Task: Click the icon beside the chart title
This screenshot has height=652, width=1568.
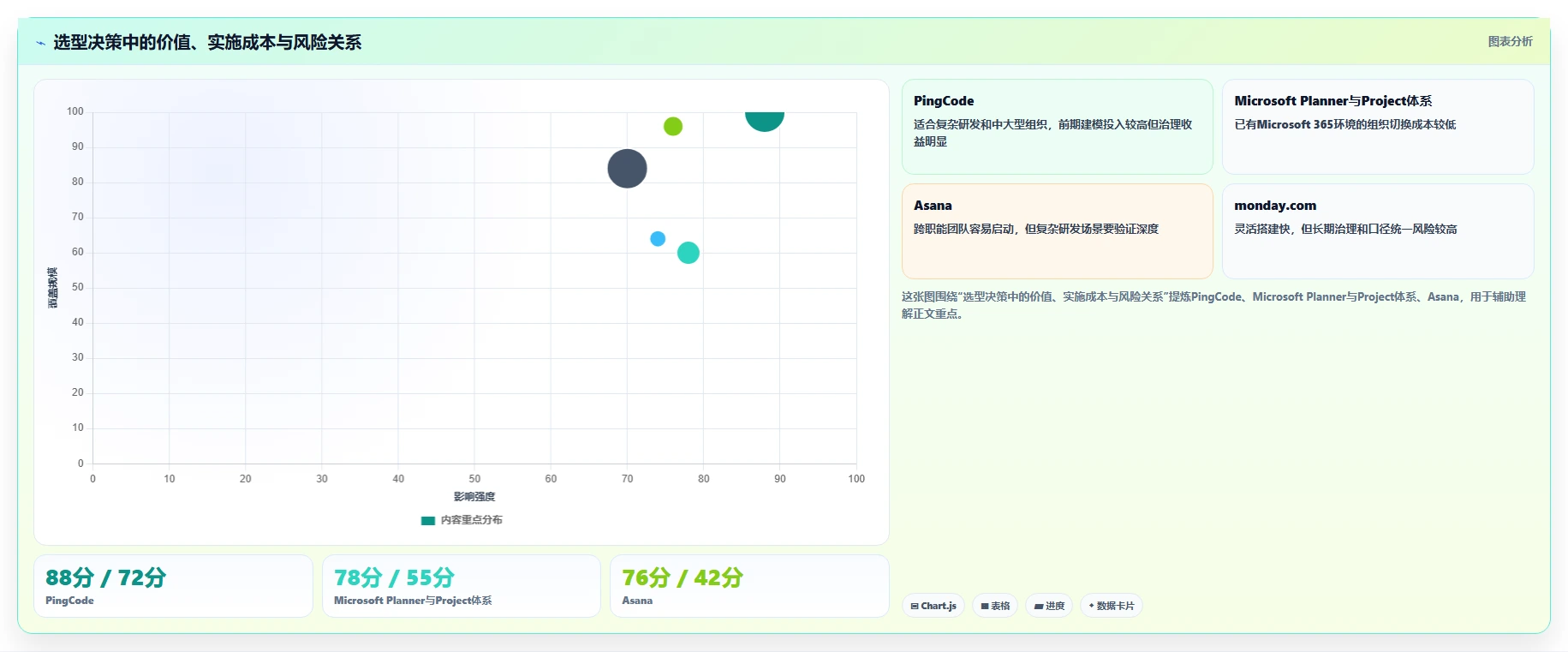Action: (x=40, y=43)
